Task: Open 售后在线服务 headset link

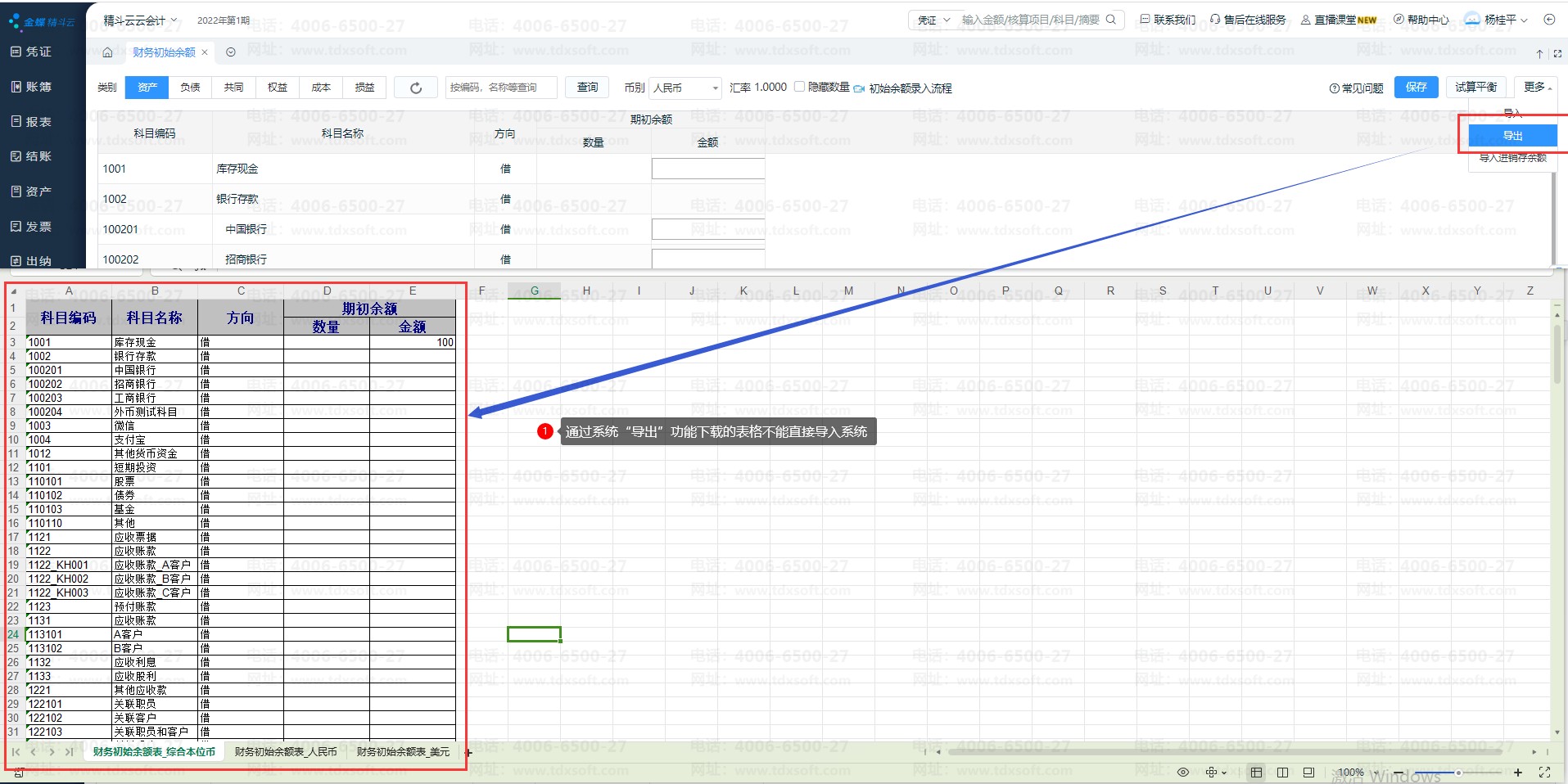Action: click(x=1248, y=20)
